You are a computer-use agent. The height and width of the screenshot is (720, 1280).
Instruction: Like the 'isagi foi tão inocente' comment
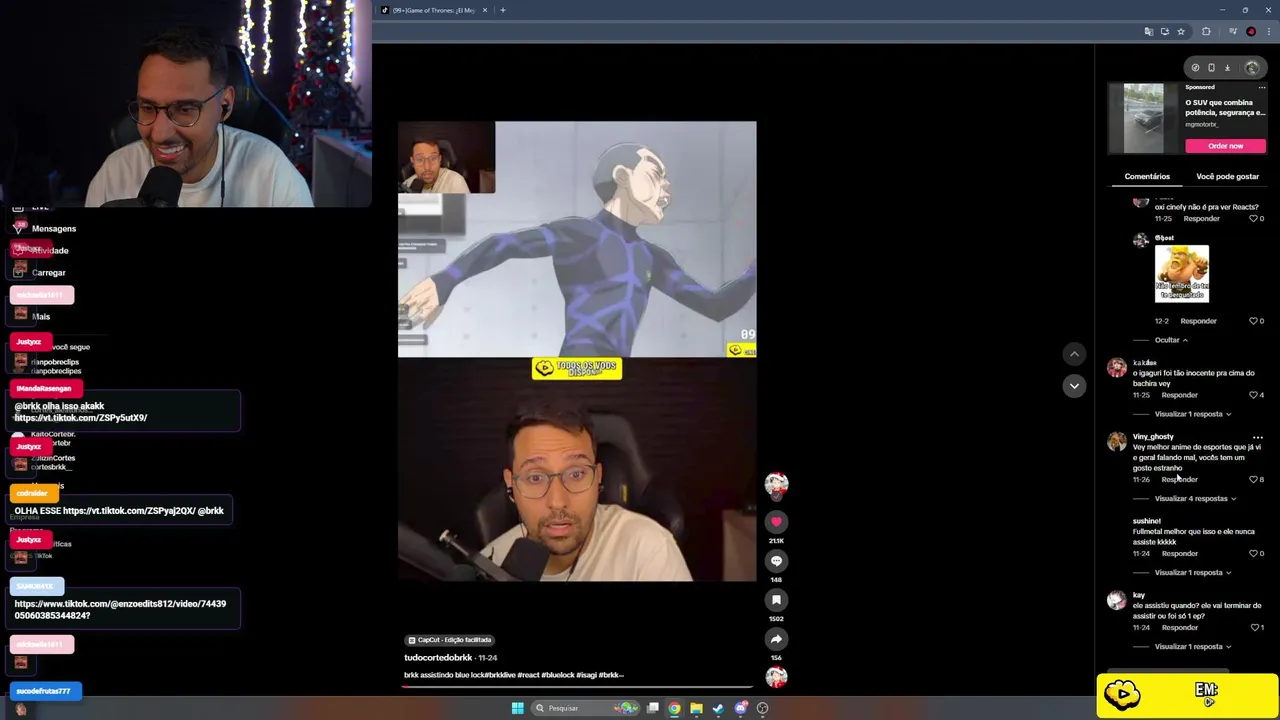(x=1253, y=395)
